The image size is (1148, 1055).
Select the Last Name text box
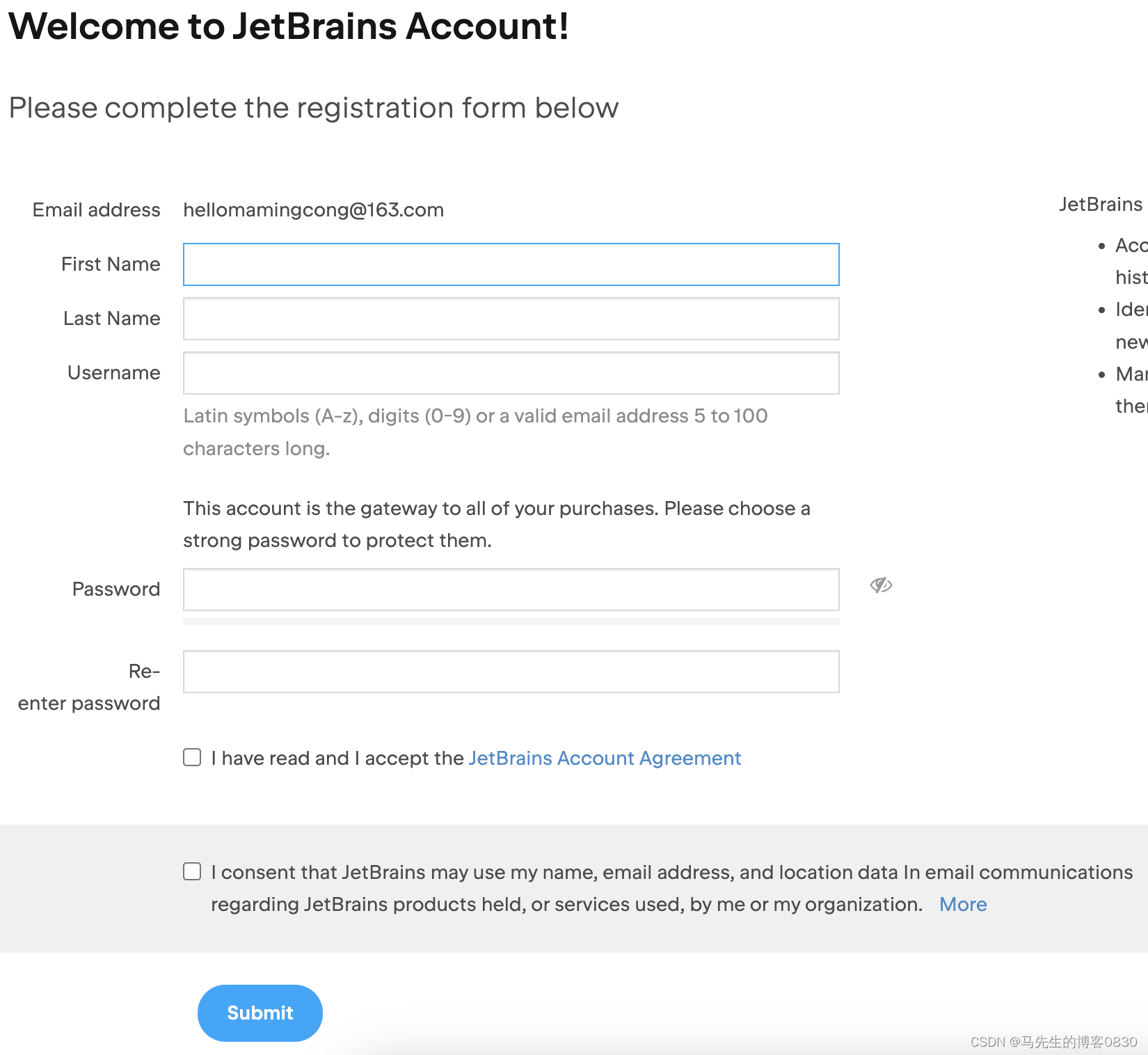click(x=511, y=319)
